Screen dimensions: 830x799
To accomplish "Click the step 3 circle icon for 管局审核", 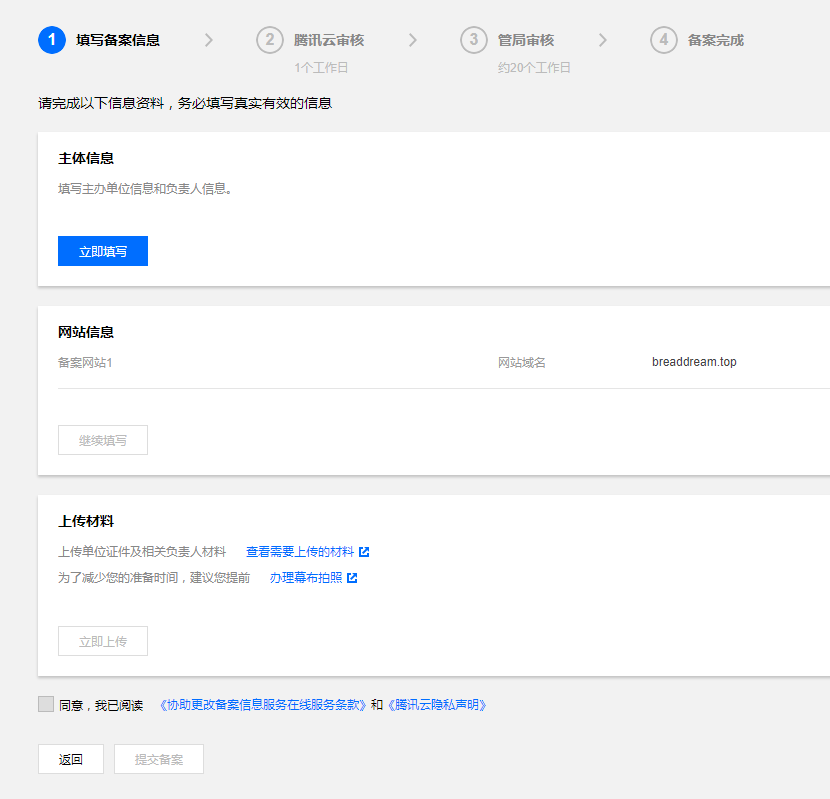I will [474, 40].
